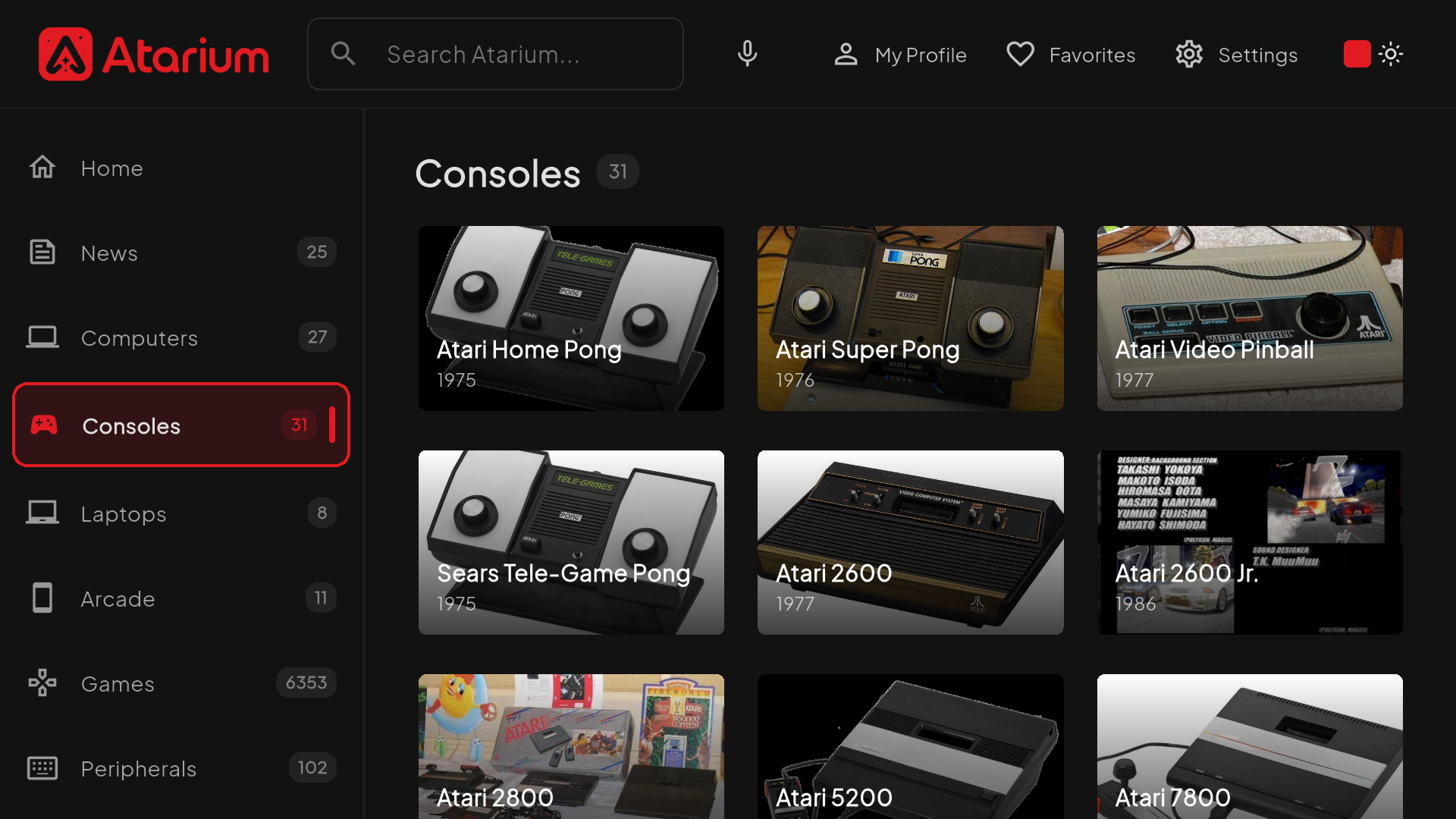Image resolution: width=1456 pixels, height=819 pixels.
Task: Click the My Profile person icon
Action: (846, 55)
